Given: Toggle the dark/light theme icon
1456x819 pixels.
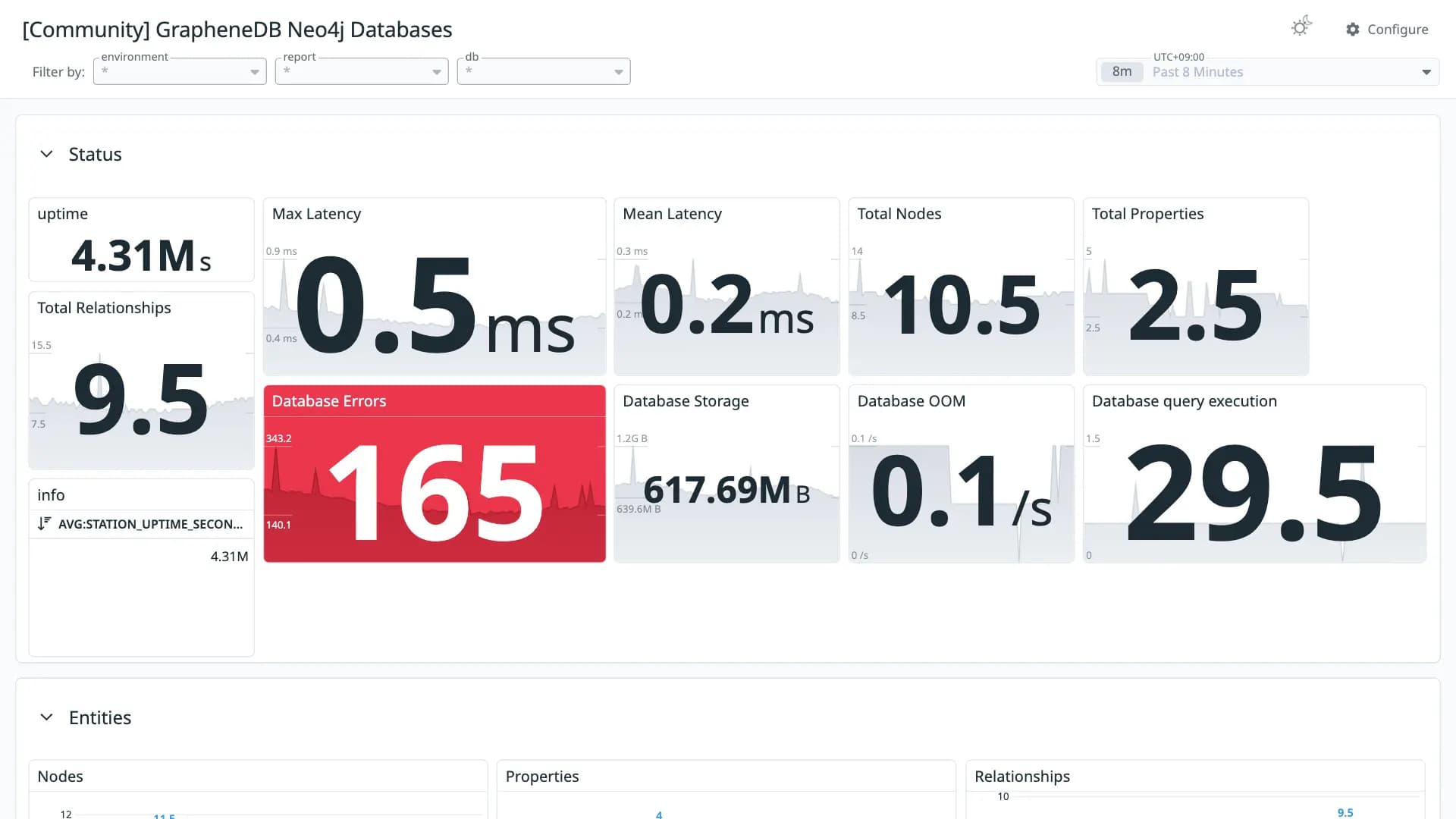Looking at the screenshot, I should [1301, 27].
